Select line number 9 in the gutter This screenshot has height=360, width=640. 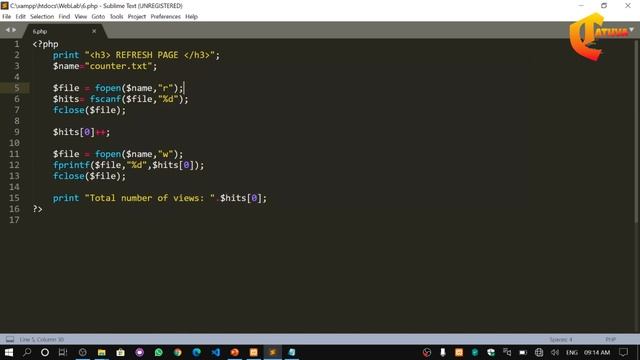[x=16, y=132]
